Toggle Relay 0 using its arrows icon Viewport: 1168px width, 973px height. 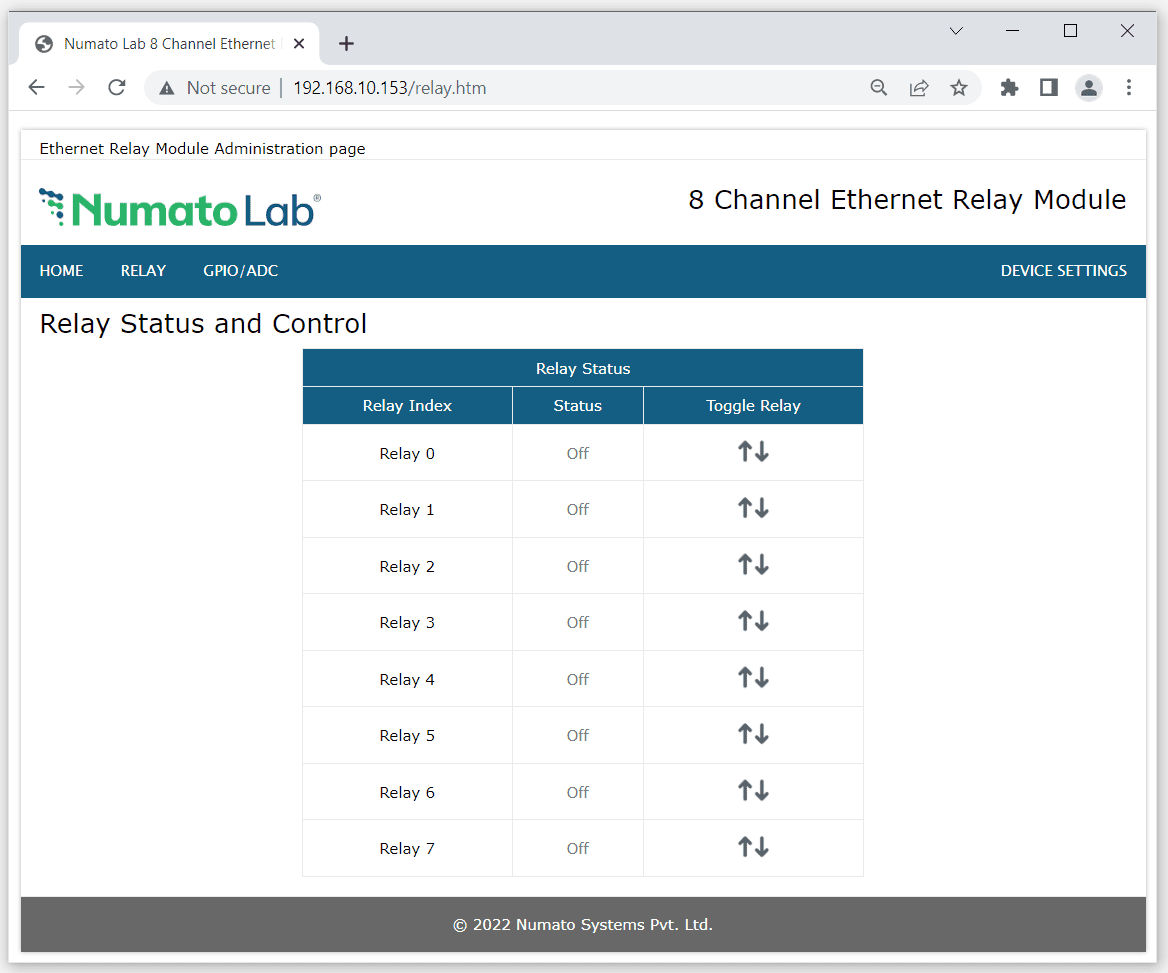pyautogui.click(x=753, y=452)
